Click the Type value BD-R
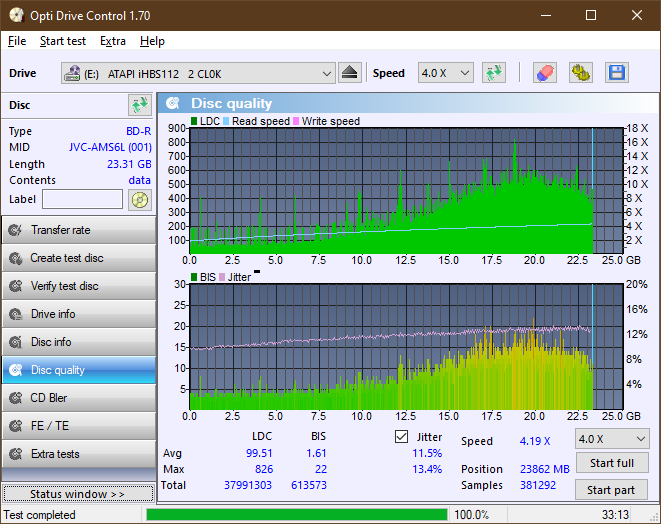This screenshot has height=524, width=661. tap(139, 131)
